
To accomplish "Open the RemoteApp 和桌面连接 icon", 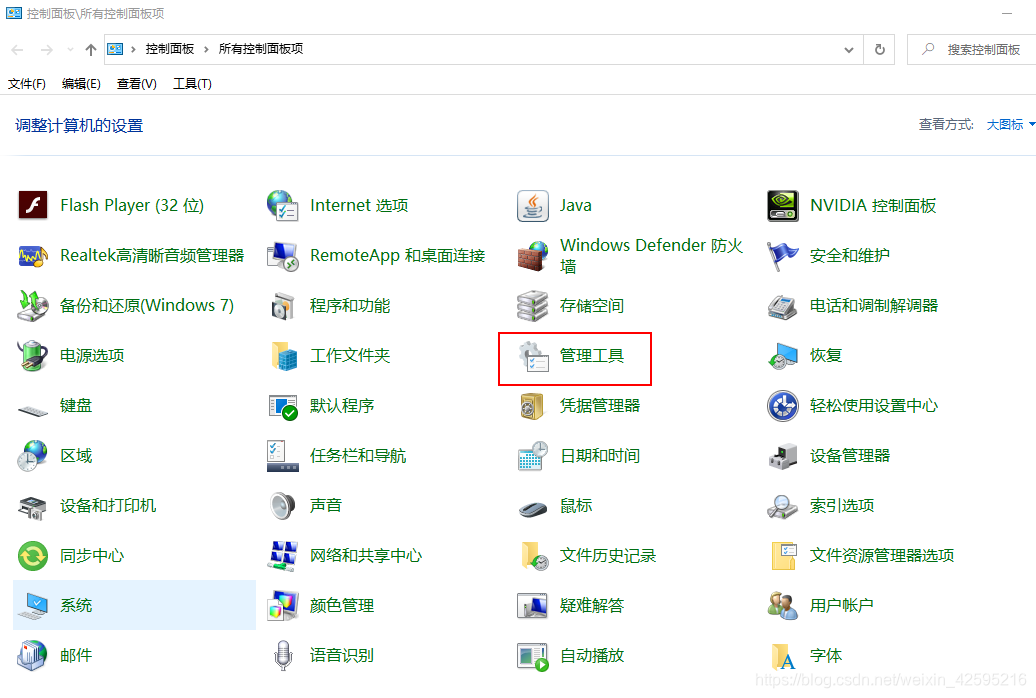I will tap(283, 256).
